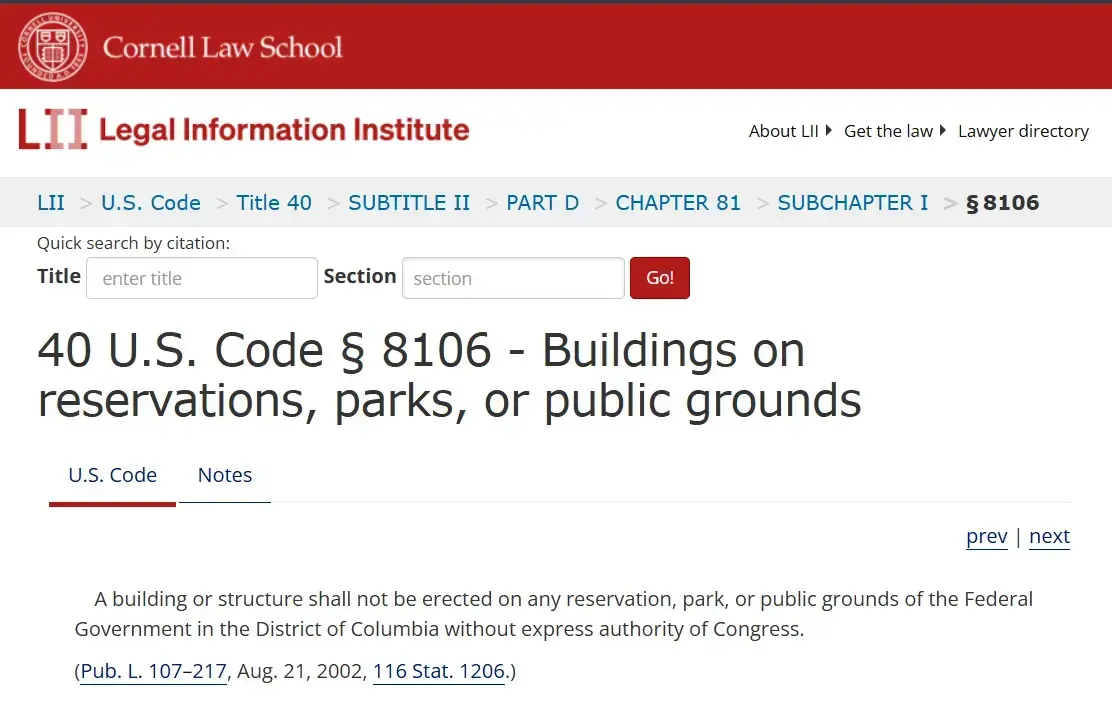
Task: Expand the Get the law menu
Action: coord(894,131)
